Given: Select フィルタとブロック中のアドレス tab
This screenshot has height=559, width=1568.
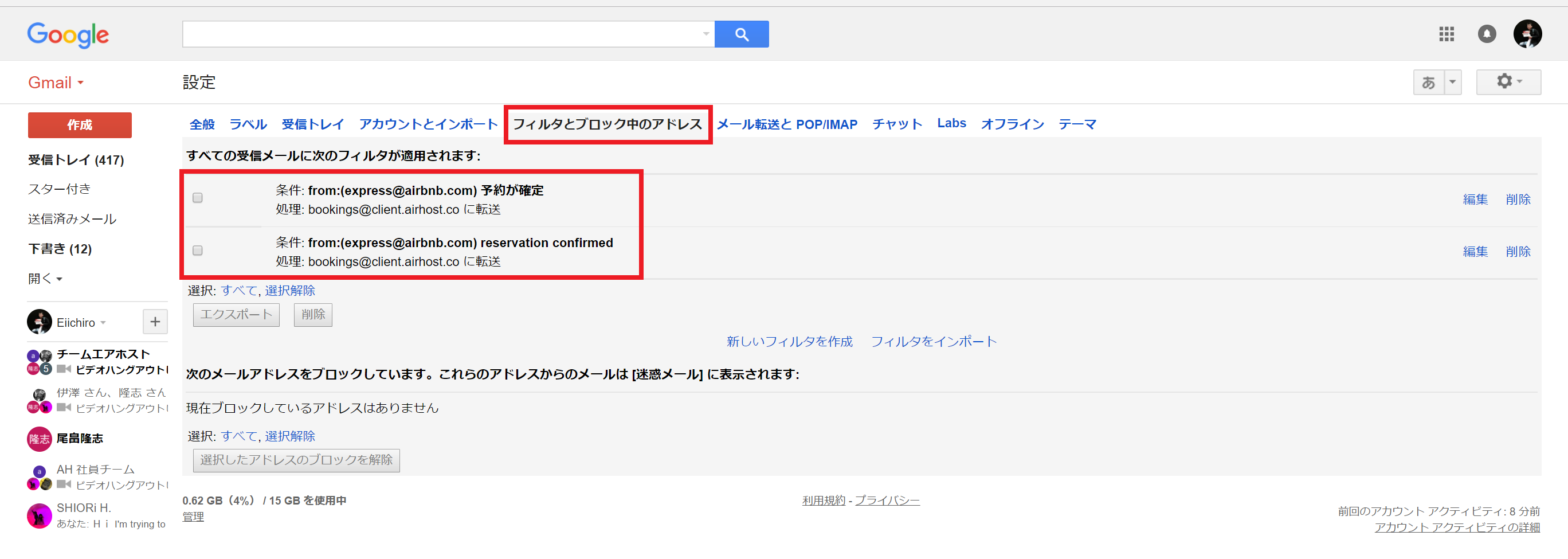Looking at the screenshot, I should (607, 124).
